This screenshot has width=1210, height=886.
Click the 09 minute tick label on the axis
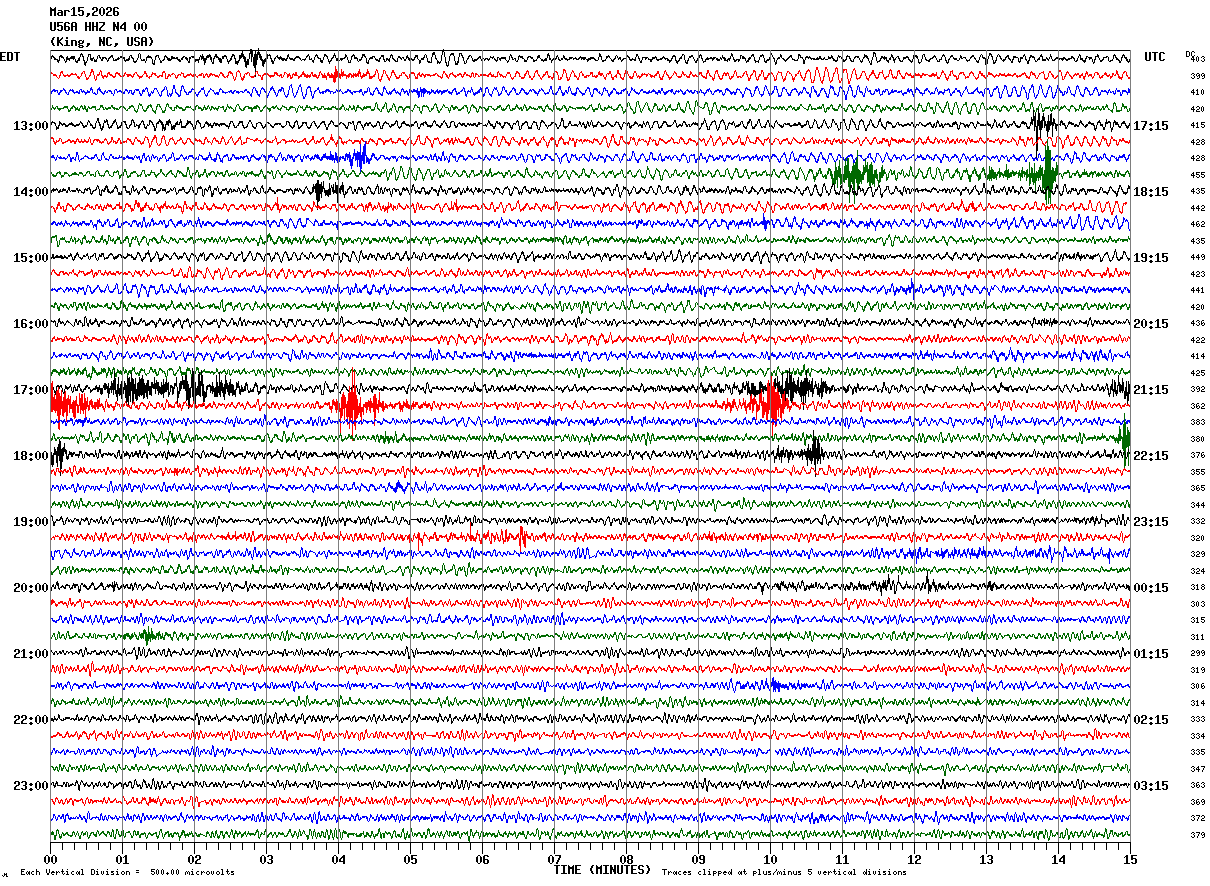pyautogui.click(x=698, y=859)
